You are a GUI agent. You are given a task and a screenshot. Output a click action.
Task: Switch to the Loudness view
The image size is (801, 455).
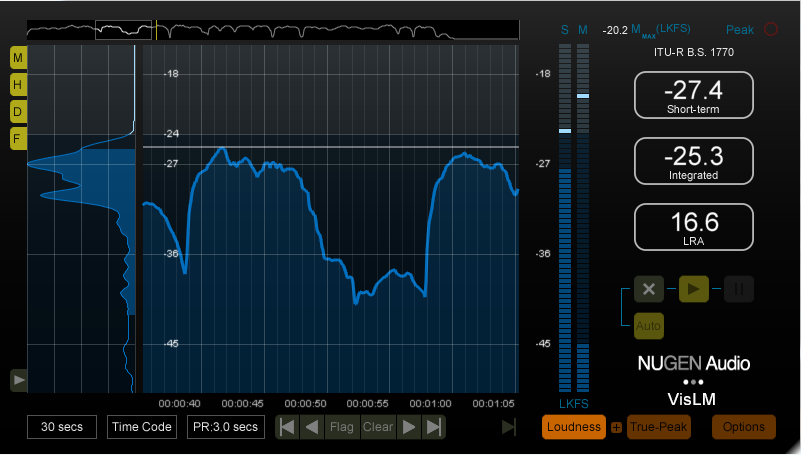tap(574, 427)
